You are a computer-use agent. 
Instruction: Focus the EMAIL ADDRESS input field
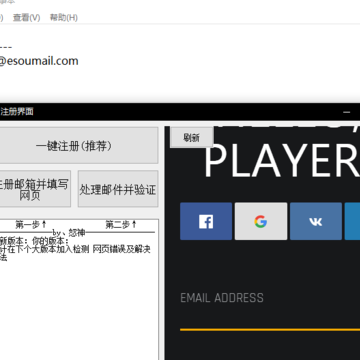tap(270, 312)
